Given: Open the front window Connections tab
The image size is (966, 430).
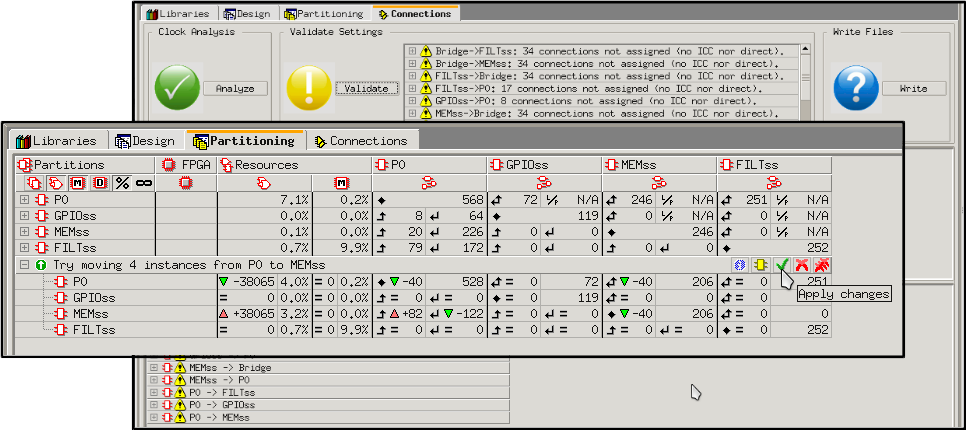Looking at the screenshot, I should pyautogui.click(x=362, y=140).
